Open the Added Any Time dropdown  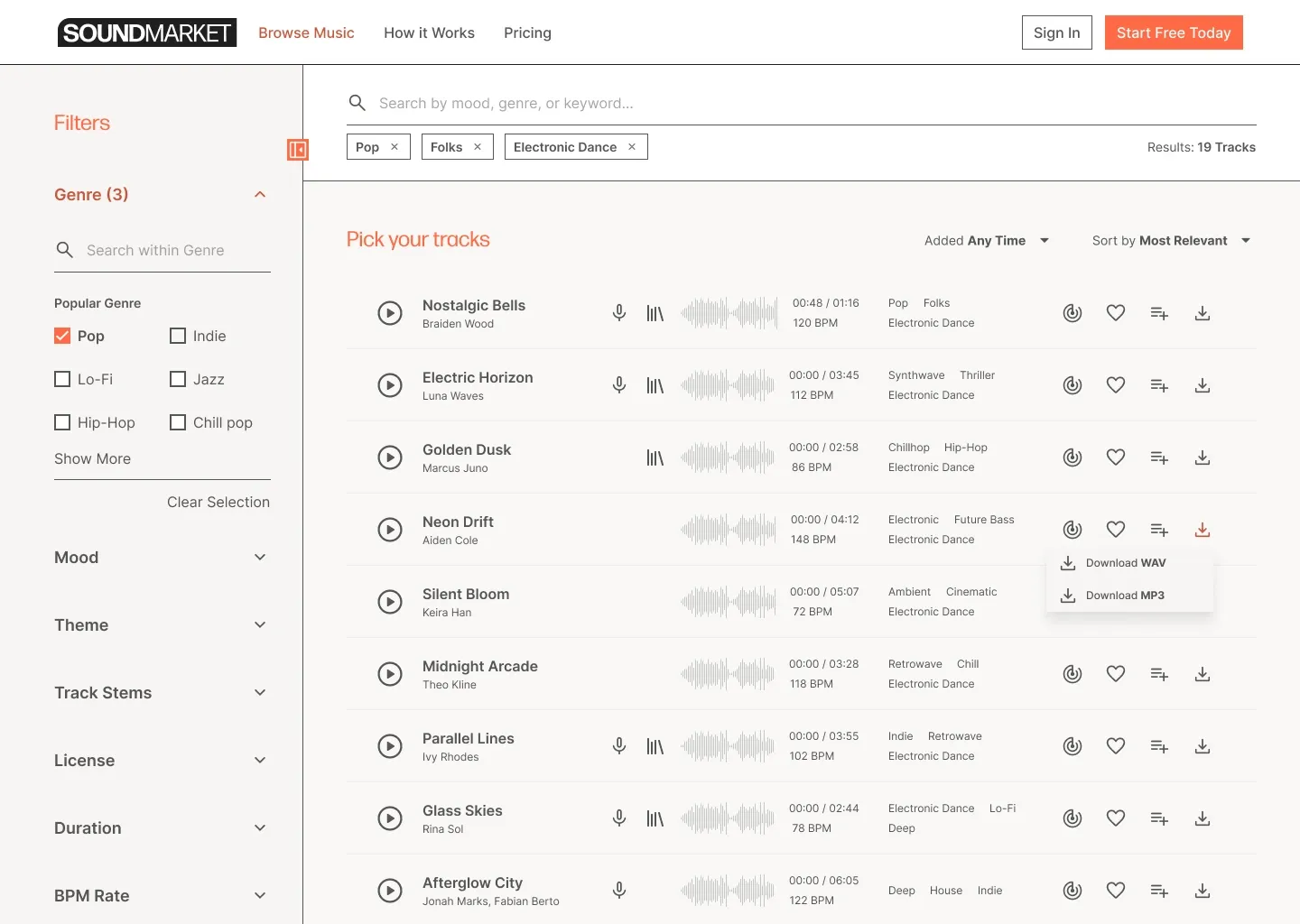pos(987,241)
